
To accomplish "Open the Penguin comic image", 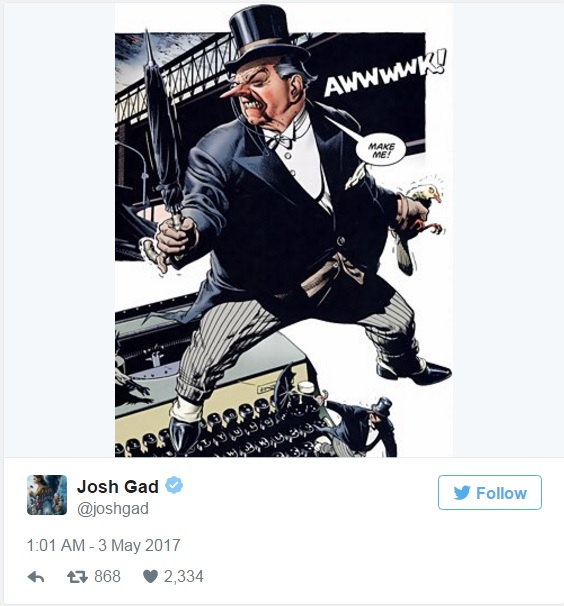I will point(284,230).
